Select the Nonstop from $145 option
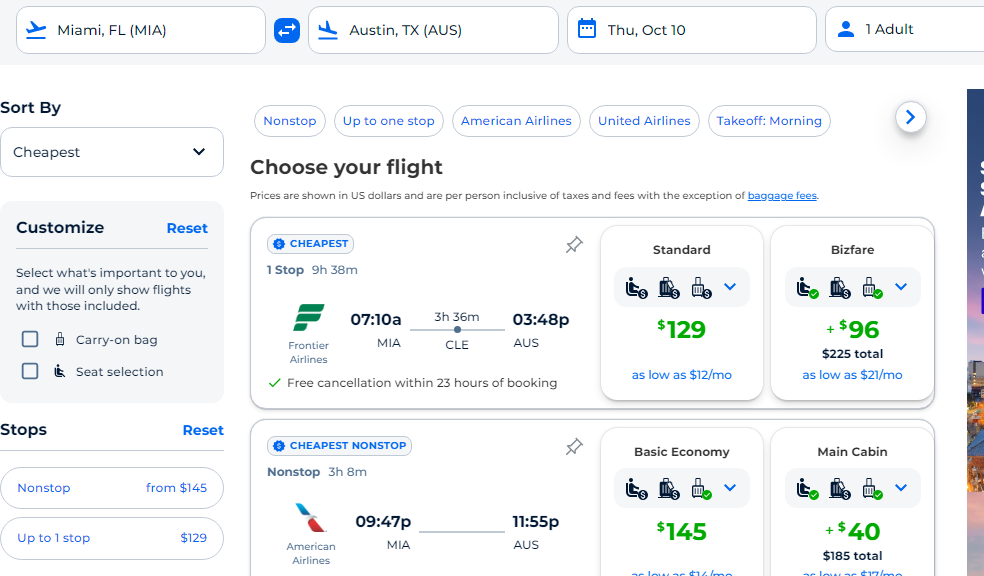Image resolution: width=984 pixels, height=576 pixels. click(x=112, y=488)
